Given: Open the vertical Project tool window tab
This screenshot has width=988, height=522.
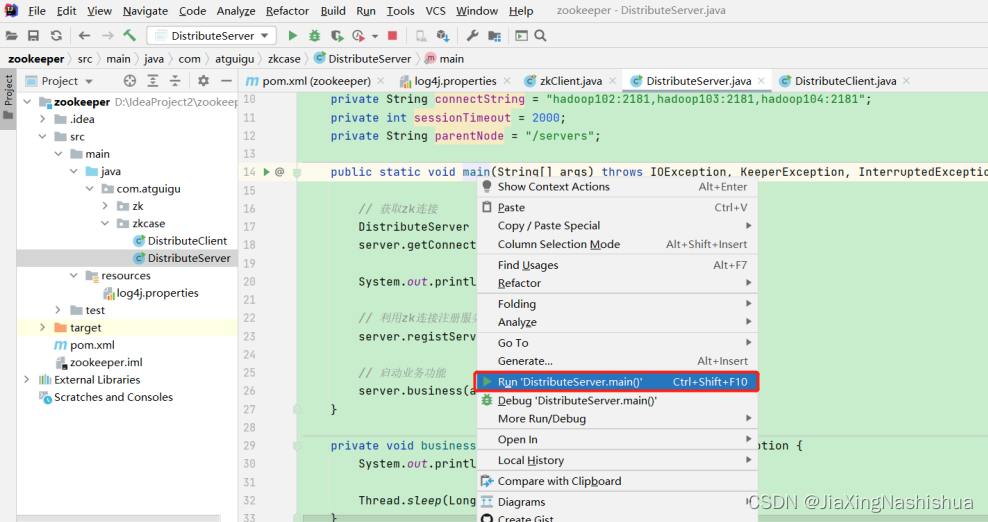Looking at the screenshot, I should (x=8, y=98).
